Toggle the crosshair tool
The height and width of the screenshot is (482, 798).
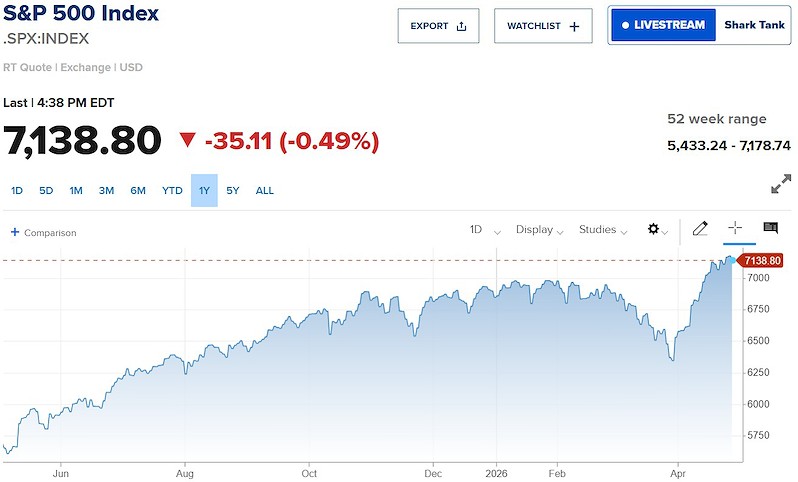(x=735, y=229)
